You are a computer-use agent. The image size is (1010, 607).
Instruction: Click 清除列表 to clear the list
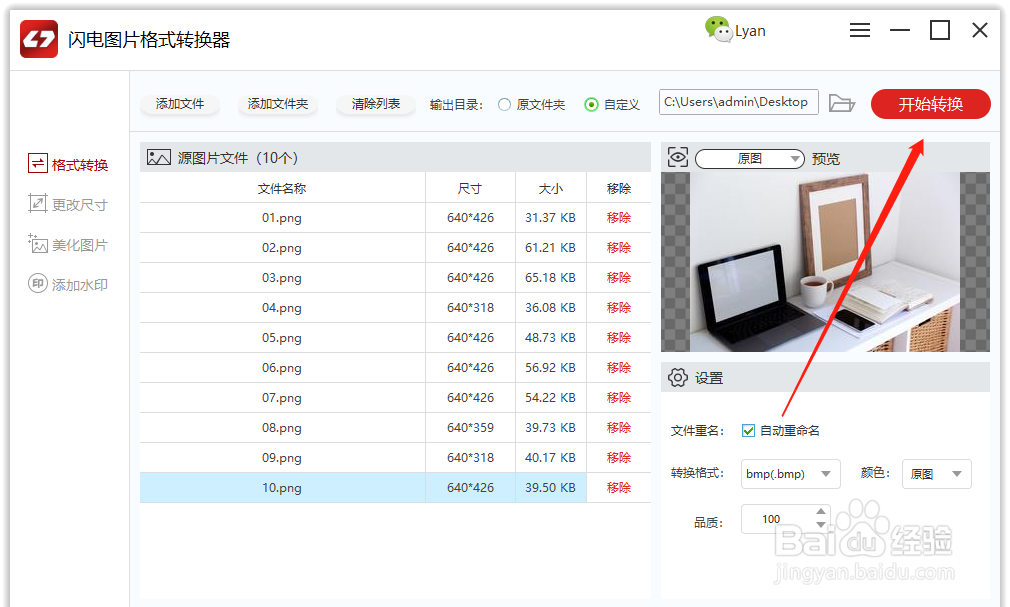pyautogui.click(x=375, y=103)
